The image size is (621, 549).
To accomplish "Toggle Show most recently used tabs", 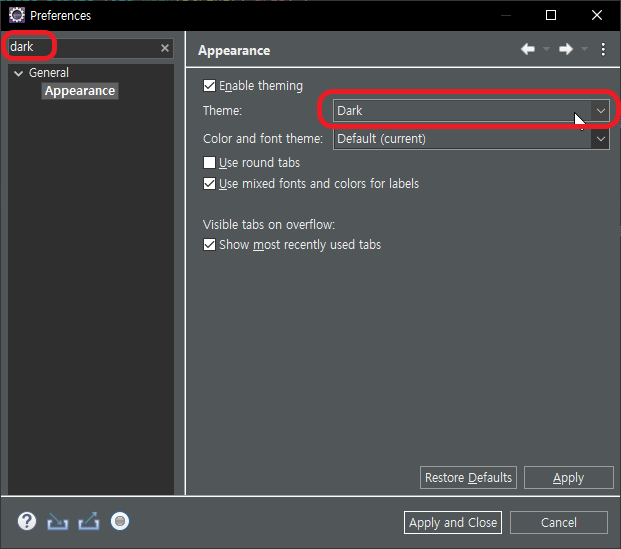I will coord(209,245).
